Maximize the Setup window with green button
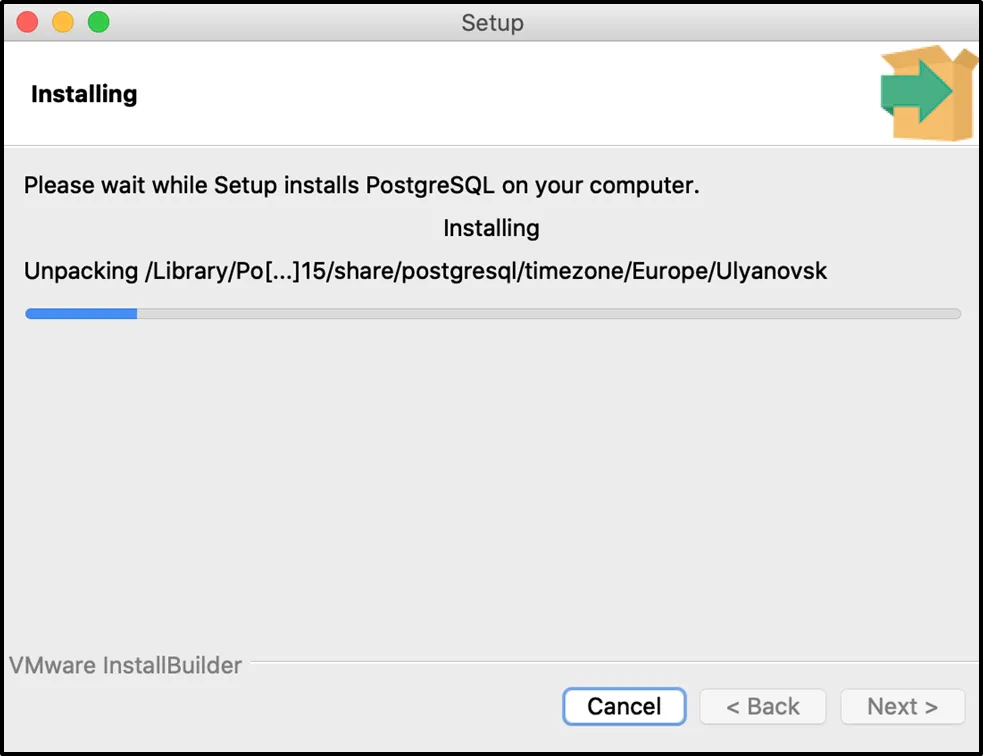Image resolution: width=983 pixels, height=756 pixels. click(x=98, y=21)
